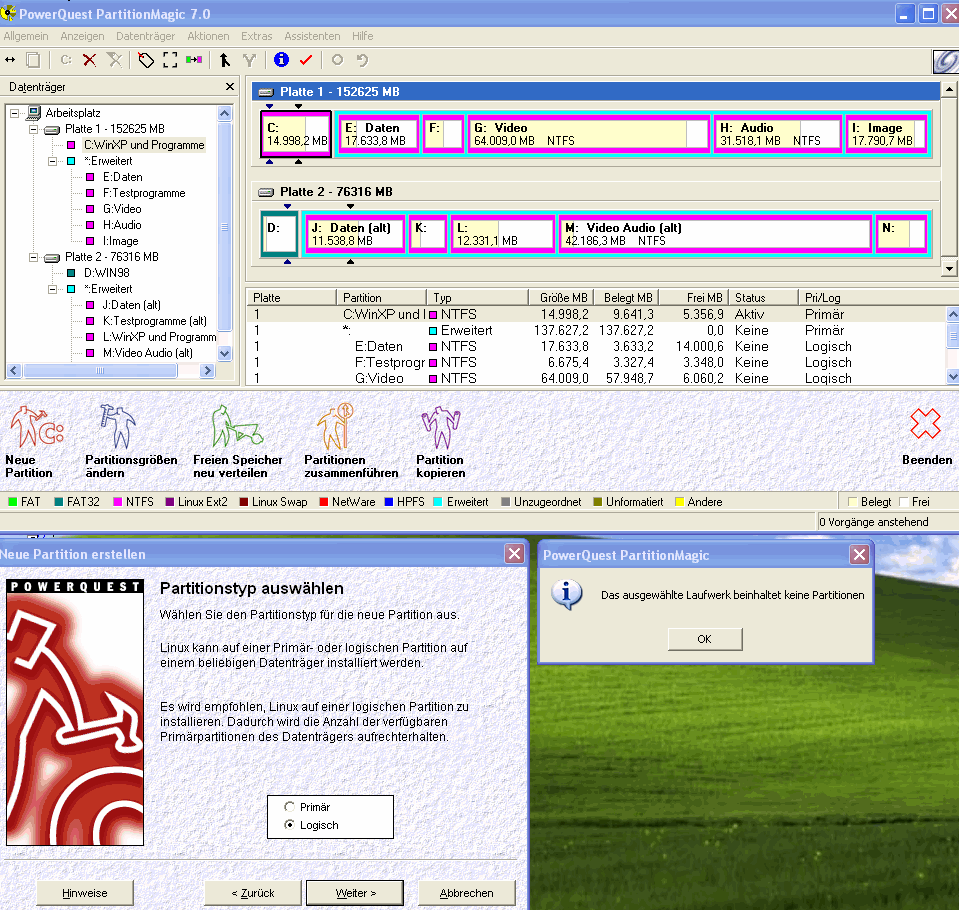Launch Partitionen zusammenführen wizard icon

pyautogui.click(x=335, y=426)
